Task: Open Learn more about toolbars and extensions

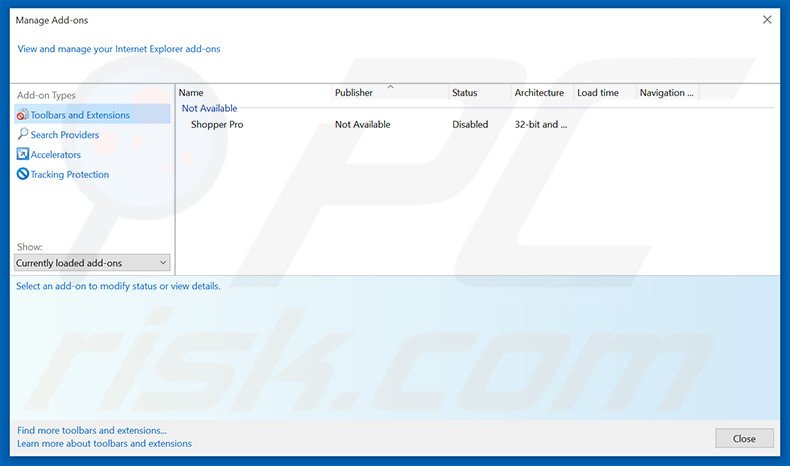Action: (104, 443)
